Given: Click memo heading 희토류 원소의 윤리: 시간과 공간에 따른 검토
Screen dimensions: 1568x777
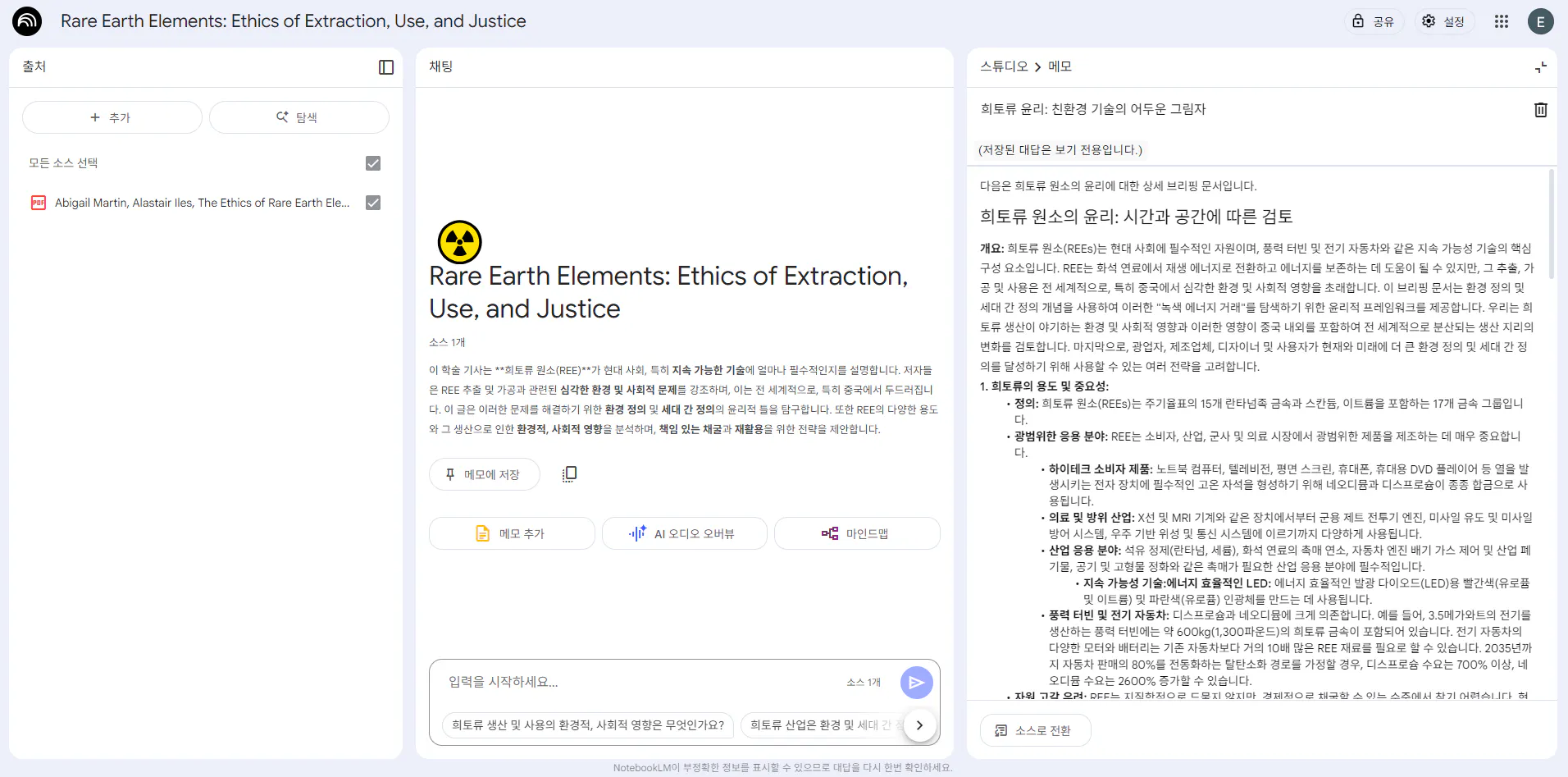Looking at the screenshot, I should pyautogui.click(x=1136, y=217).
